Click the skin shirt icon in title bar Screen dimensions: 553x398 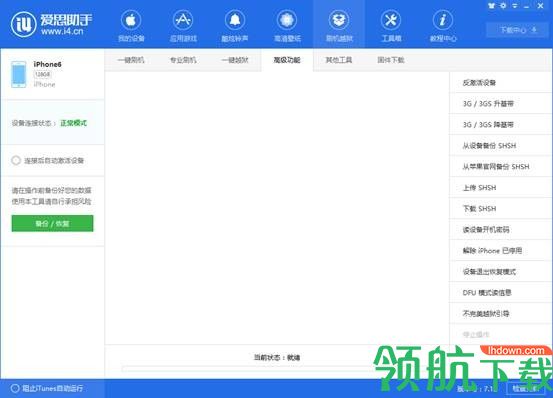click(x=492, y=6)
